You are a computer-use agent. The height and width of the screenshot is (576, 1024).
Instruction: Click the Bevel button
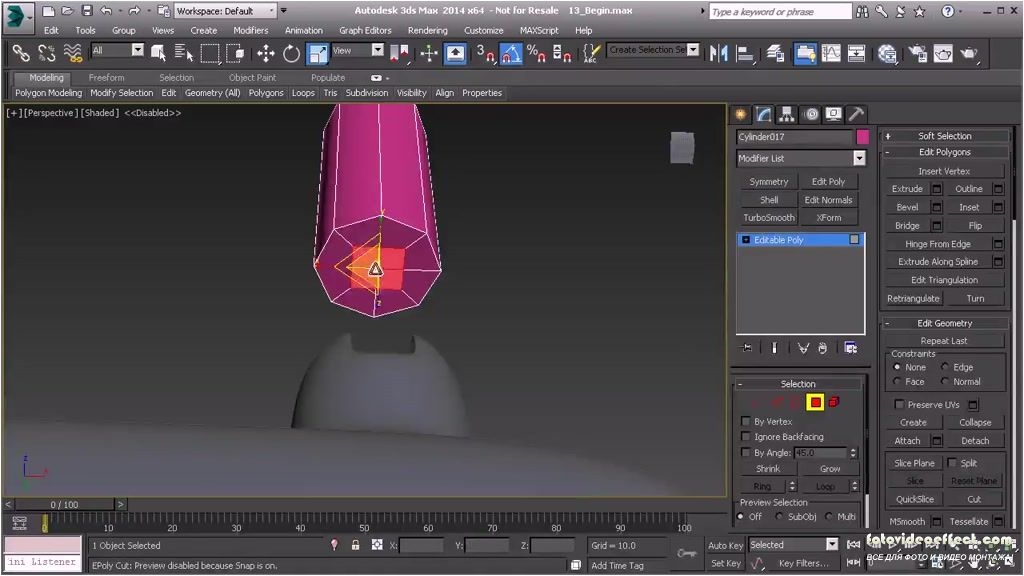click(x=907, y=207)
